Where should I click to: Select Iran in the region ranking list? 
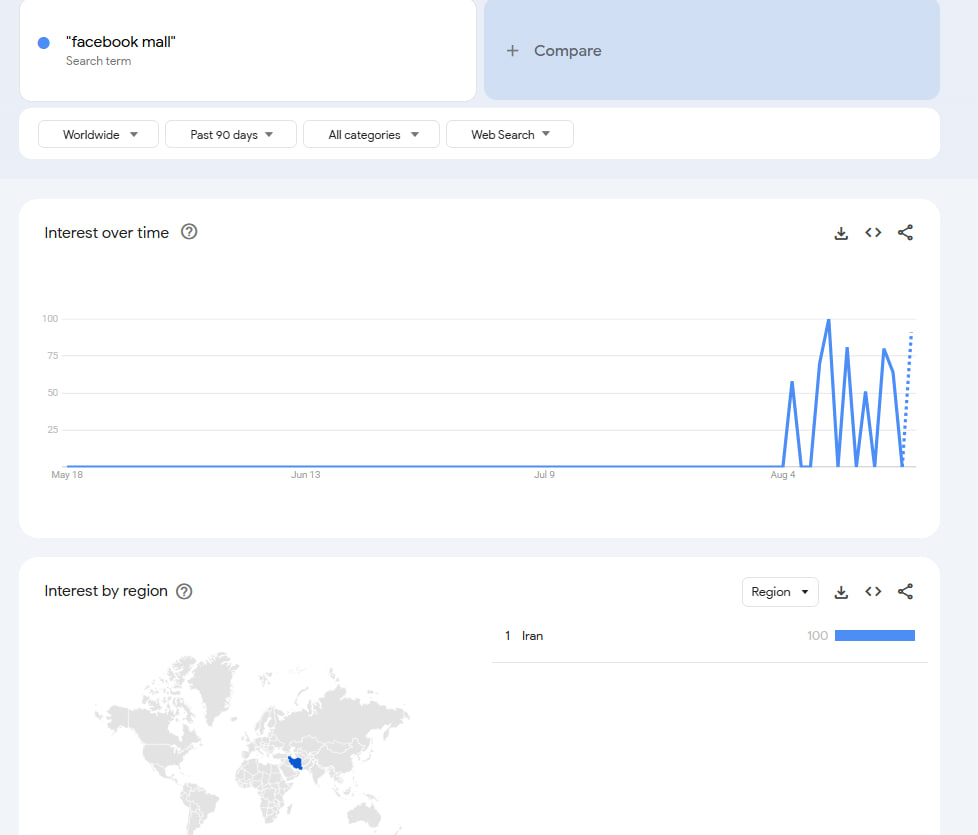(532, 635)
